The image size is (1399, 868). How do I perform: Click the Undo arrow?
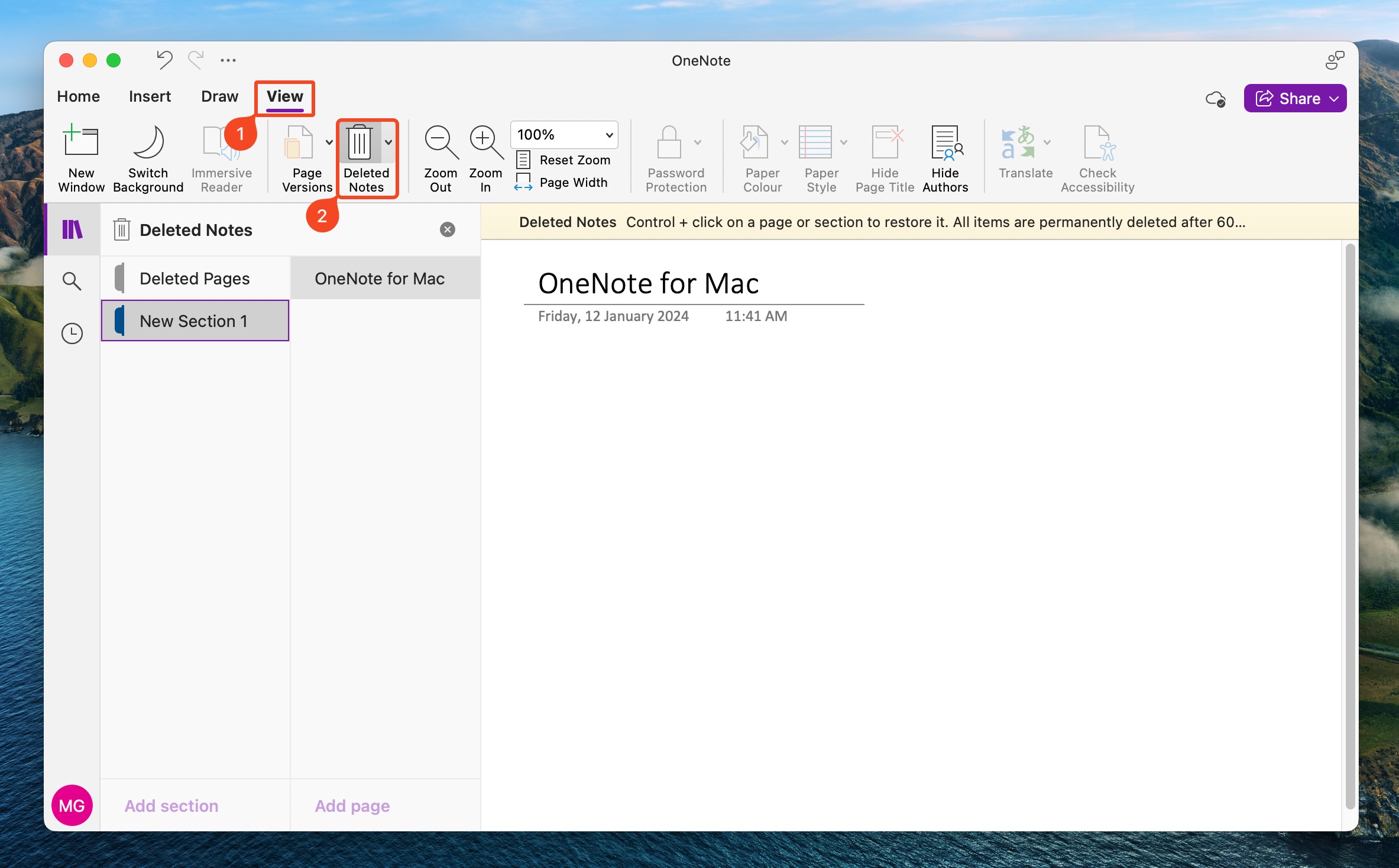(164, 60)
